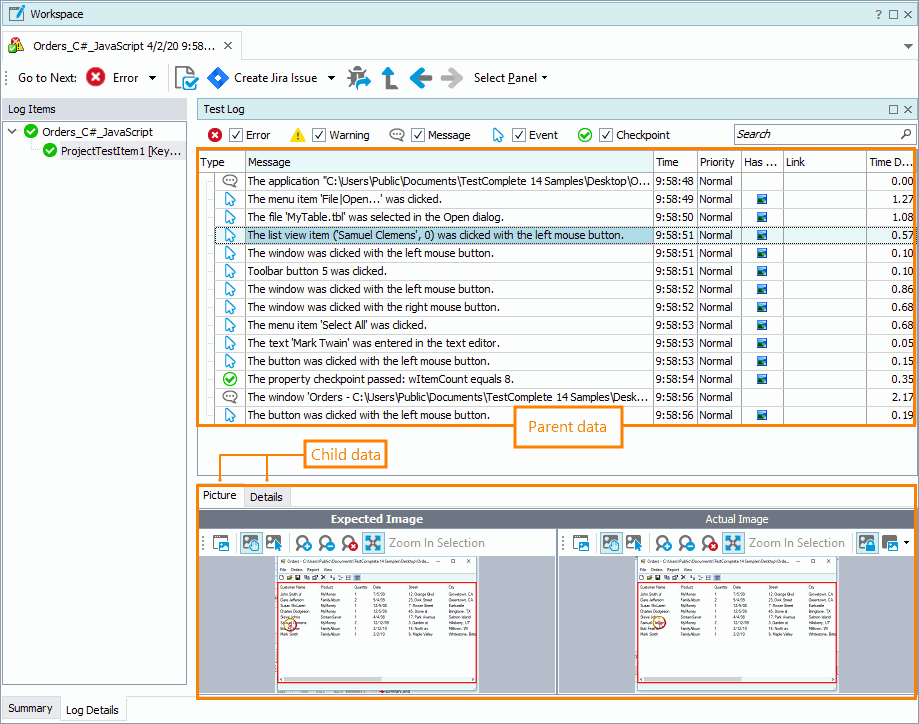Click the blue back arrow icon
The image size is (919, 724).
420,78
